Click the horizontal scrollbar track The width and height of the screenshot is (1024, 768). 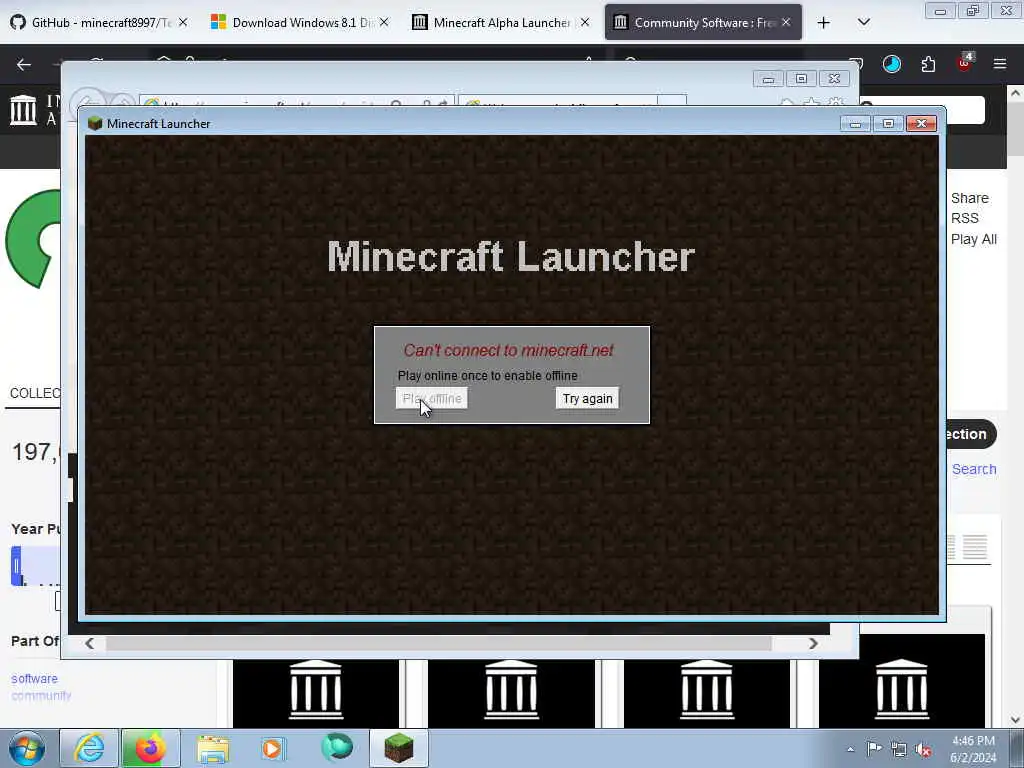point(451,643)
